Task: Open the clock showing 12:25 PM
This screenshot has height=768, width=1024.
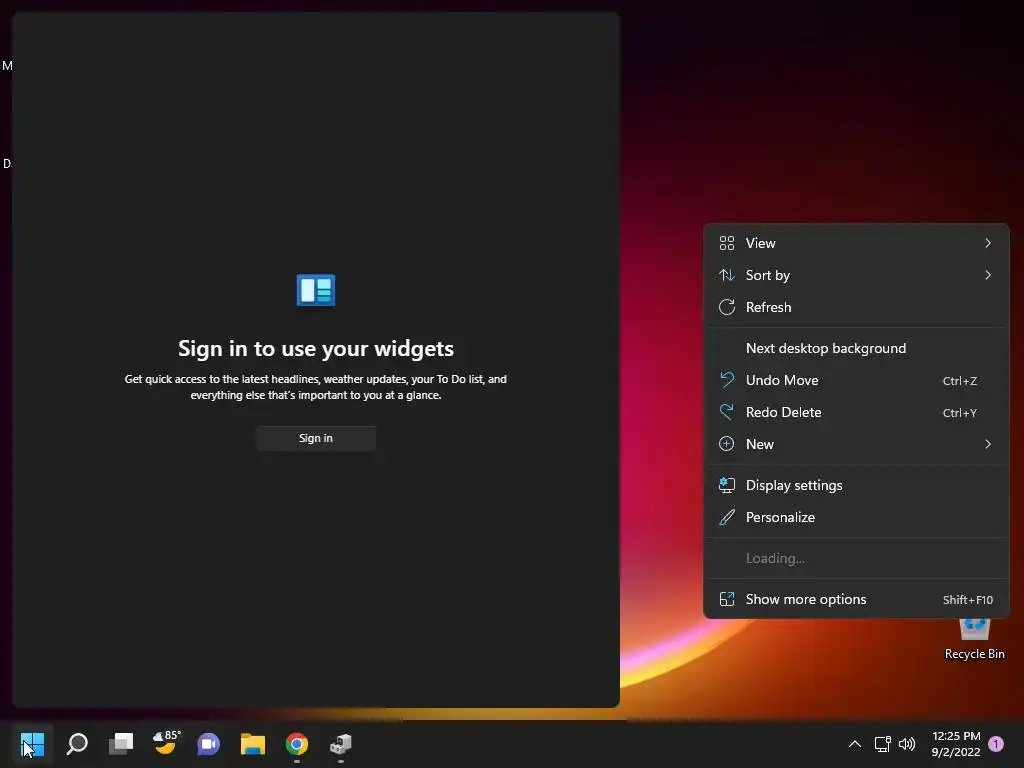Action: tap(956, 736)
